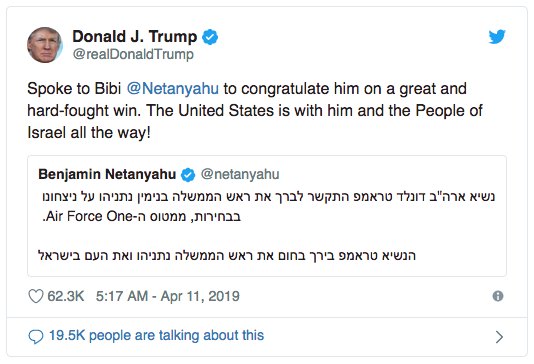Open Donald J. Trump's profile avatar
The width and height of the screenshot is (534, 364).
click(45, 45)
